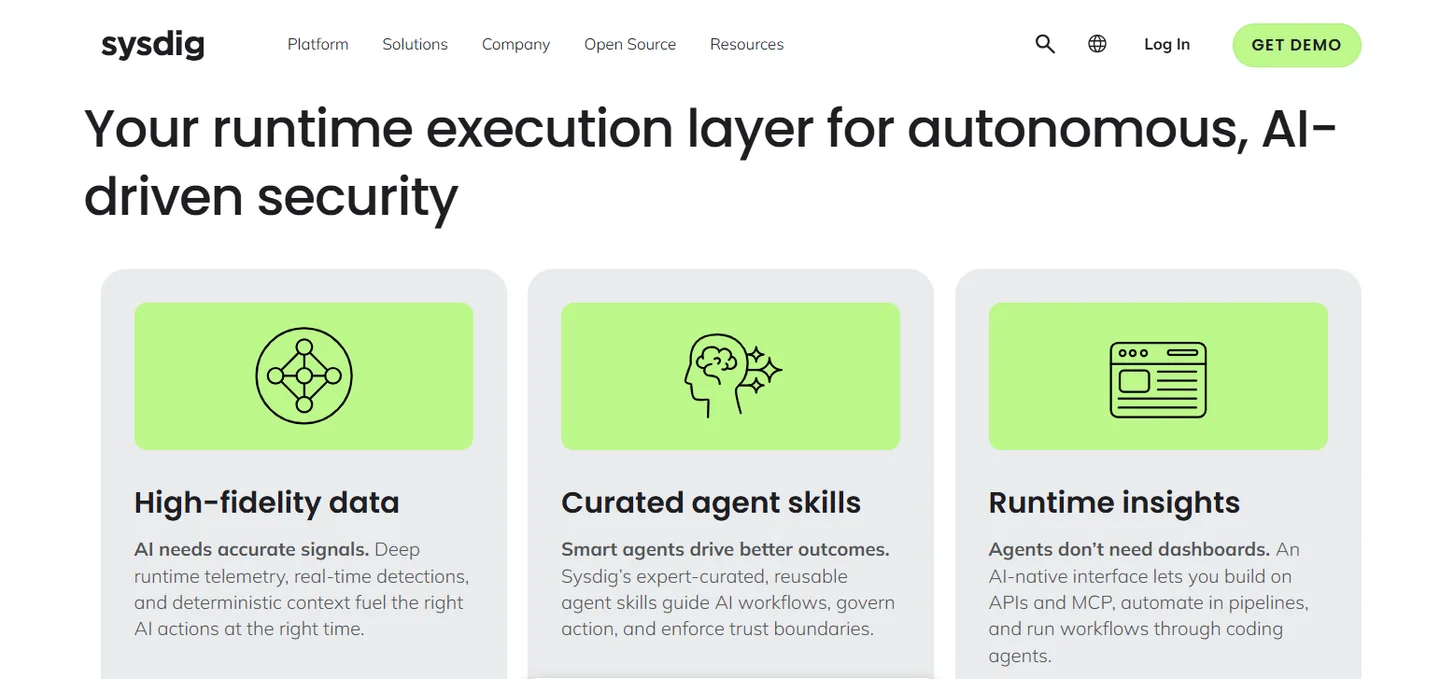1440x679 pixels.
Task: Open the Company menu
Action: point(516,44)
